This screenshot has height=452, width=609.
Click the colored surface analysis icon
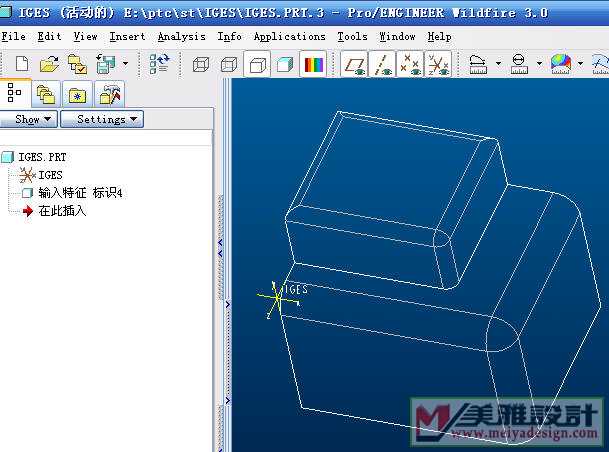(x=561, y=64)
